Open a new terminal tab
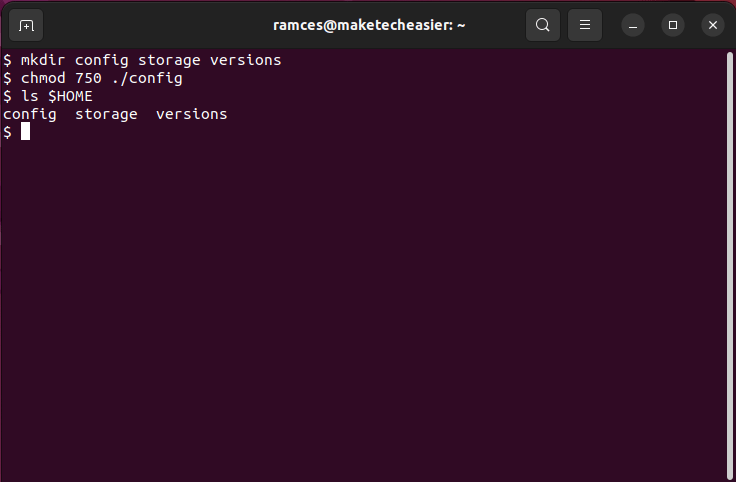Image resolution: width=736 pixels, height=482 pixels. (26, 25)
